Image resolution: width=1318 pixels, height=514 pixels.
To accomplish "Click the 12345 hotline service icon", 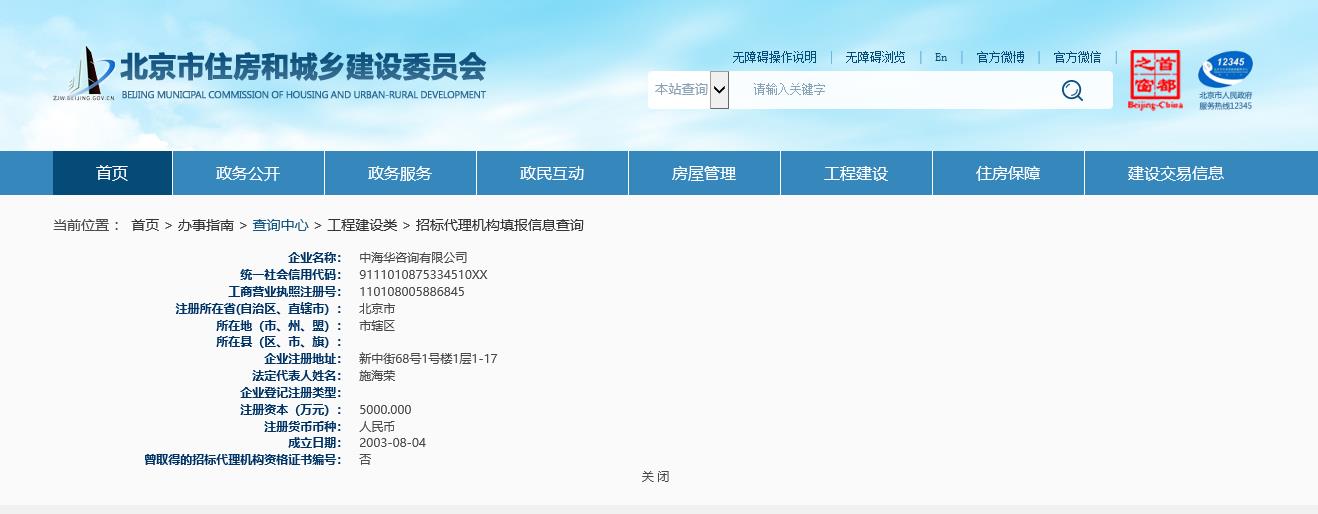I will 1225,79.
